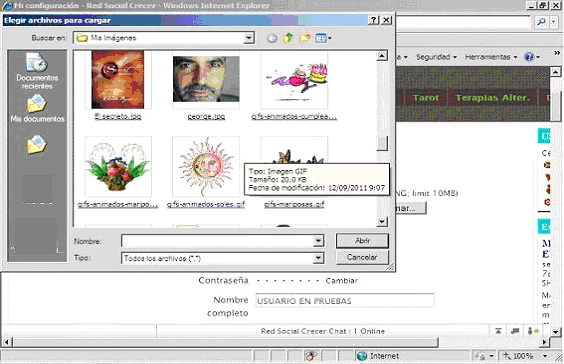Open the Tarot tab on the webpage
Screen dimensions: 564x364
[x=426, y=97]
